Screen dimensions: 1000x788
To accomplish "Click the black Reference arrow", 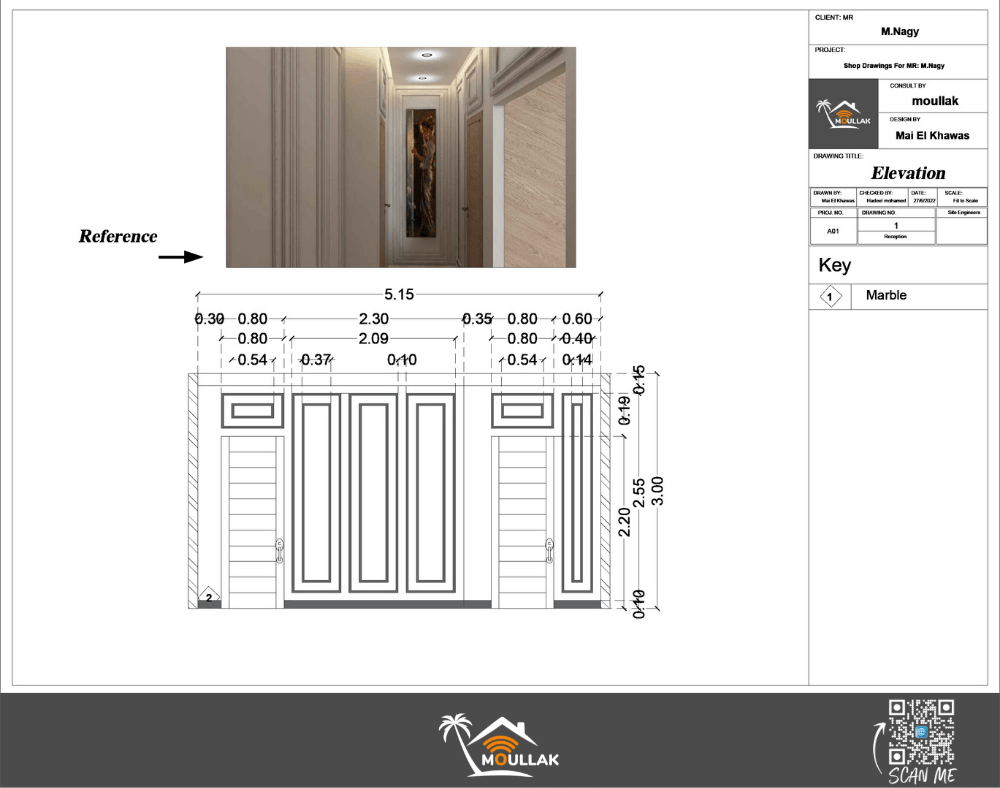I will [180, 257].
